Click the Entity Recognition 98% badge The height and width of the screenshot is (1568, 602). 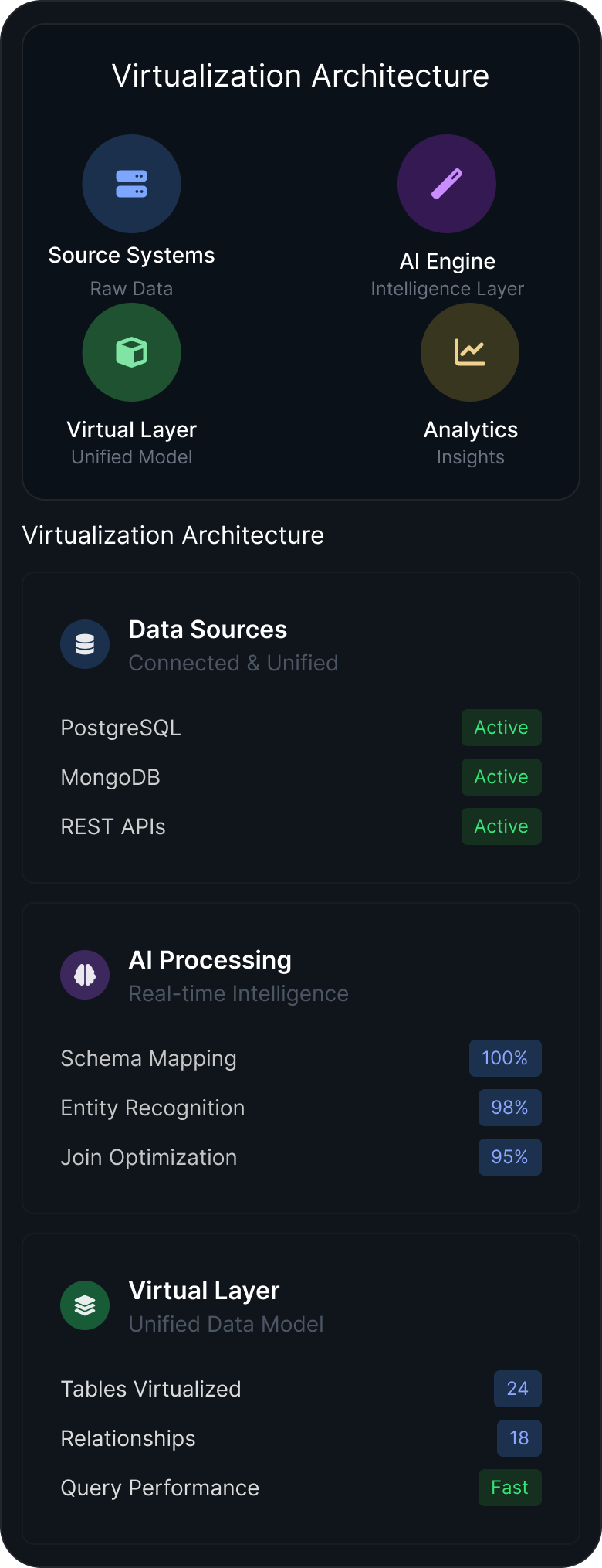coord(509,1108)
